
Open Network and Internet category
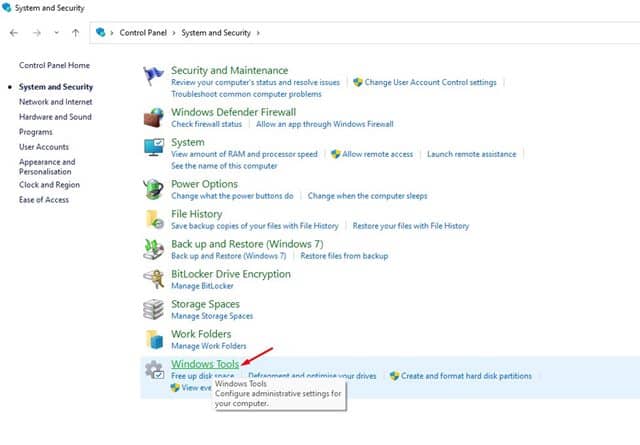pos(56,102)
